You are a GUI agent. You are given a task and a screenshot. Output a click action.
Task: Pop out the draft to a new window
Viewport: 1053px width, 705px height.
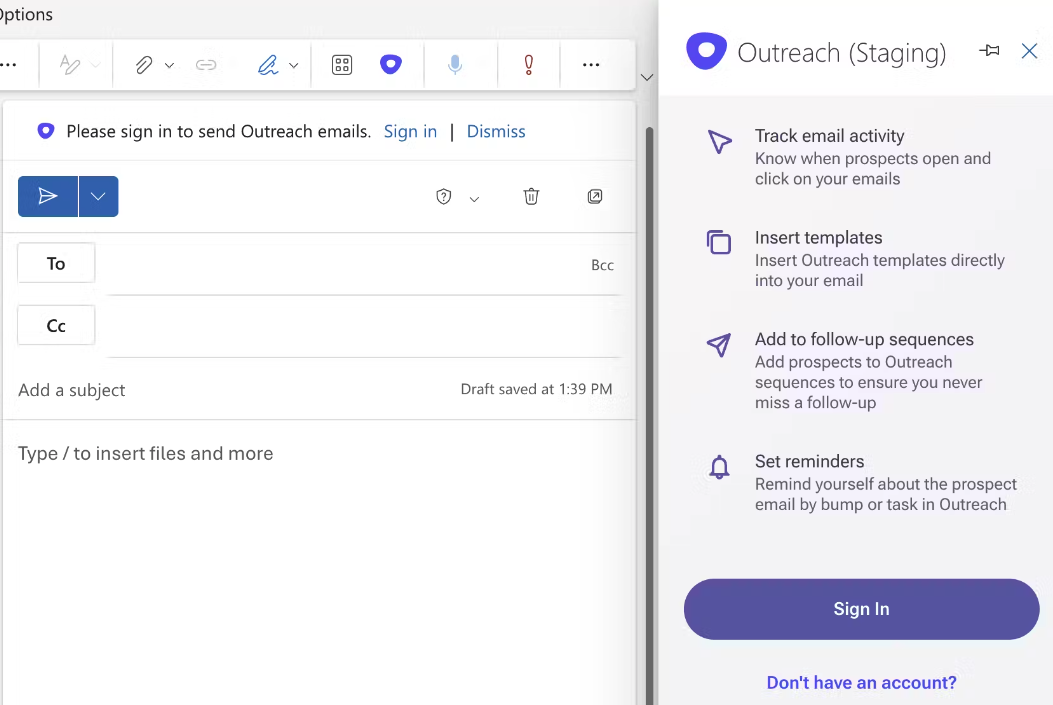(x=595, y=197)
